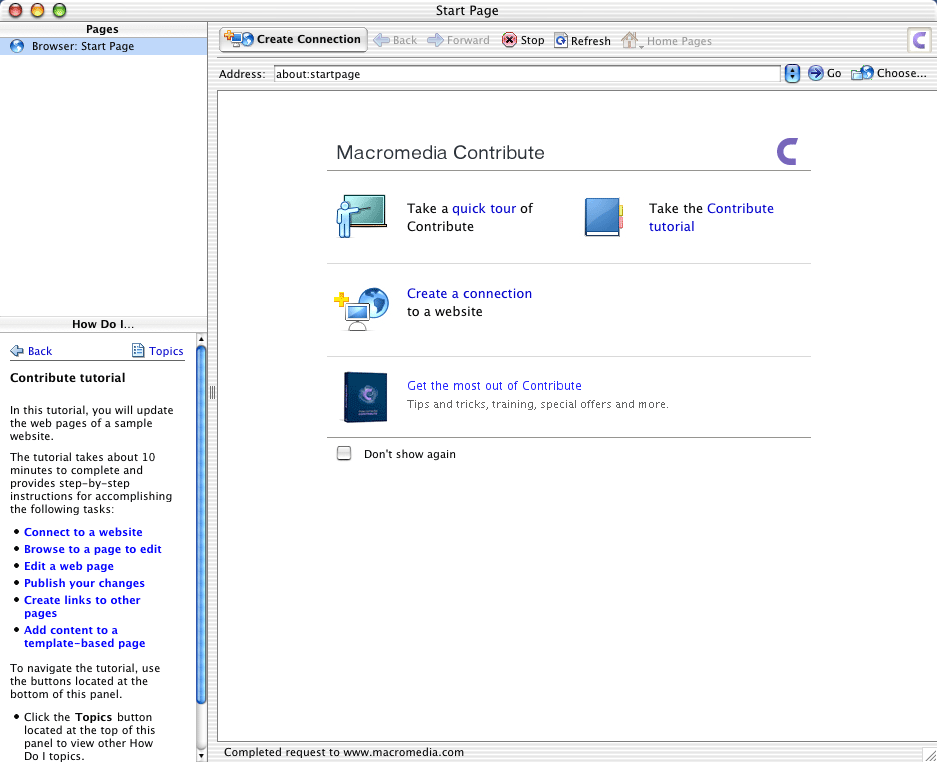The height and width of the screenshot is (762, 937).
Task: Click the Back arrow icon in toolbar
Action: pyautogui.click(x=381, y=41)
